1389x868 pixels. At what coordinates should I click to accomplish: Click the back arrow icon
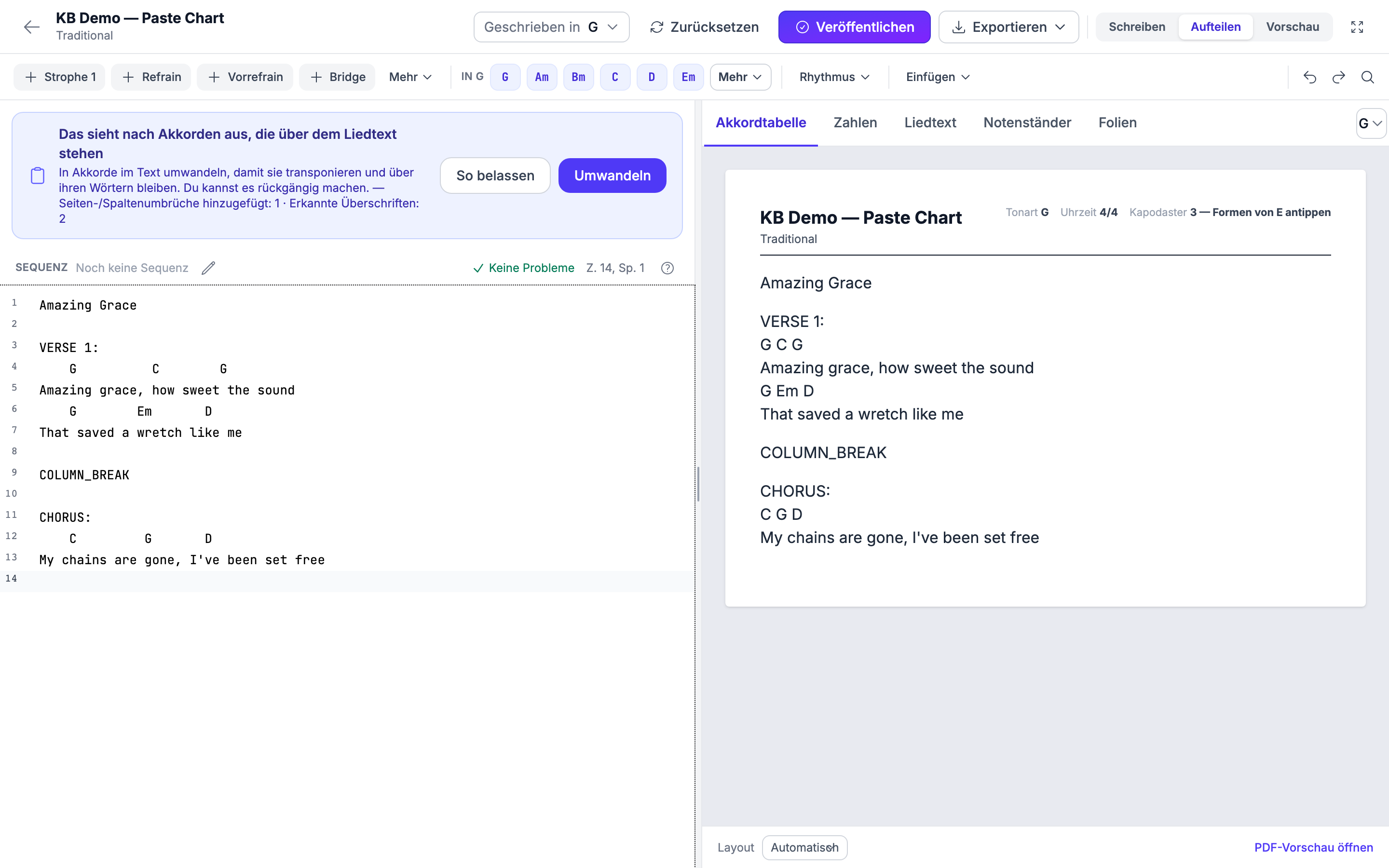[31, 27]
